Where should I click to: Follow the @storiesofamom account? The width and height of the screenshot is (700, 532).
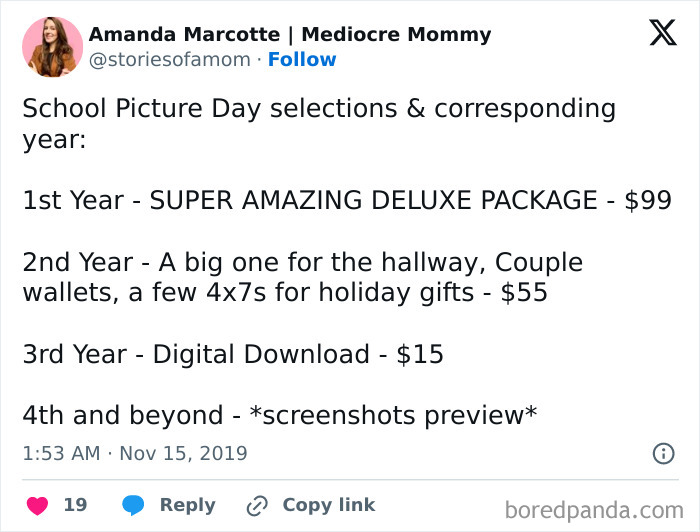302,59
